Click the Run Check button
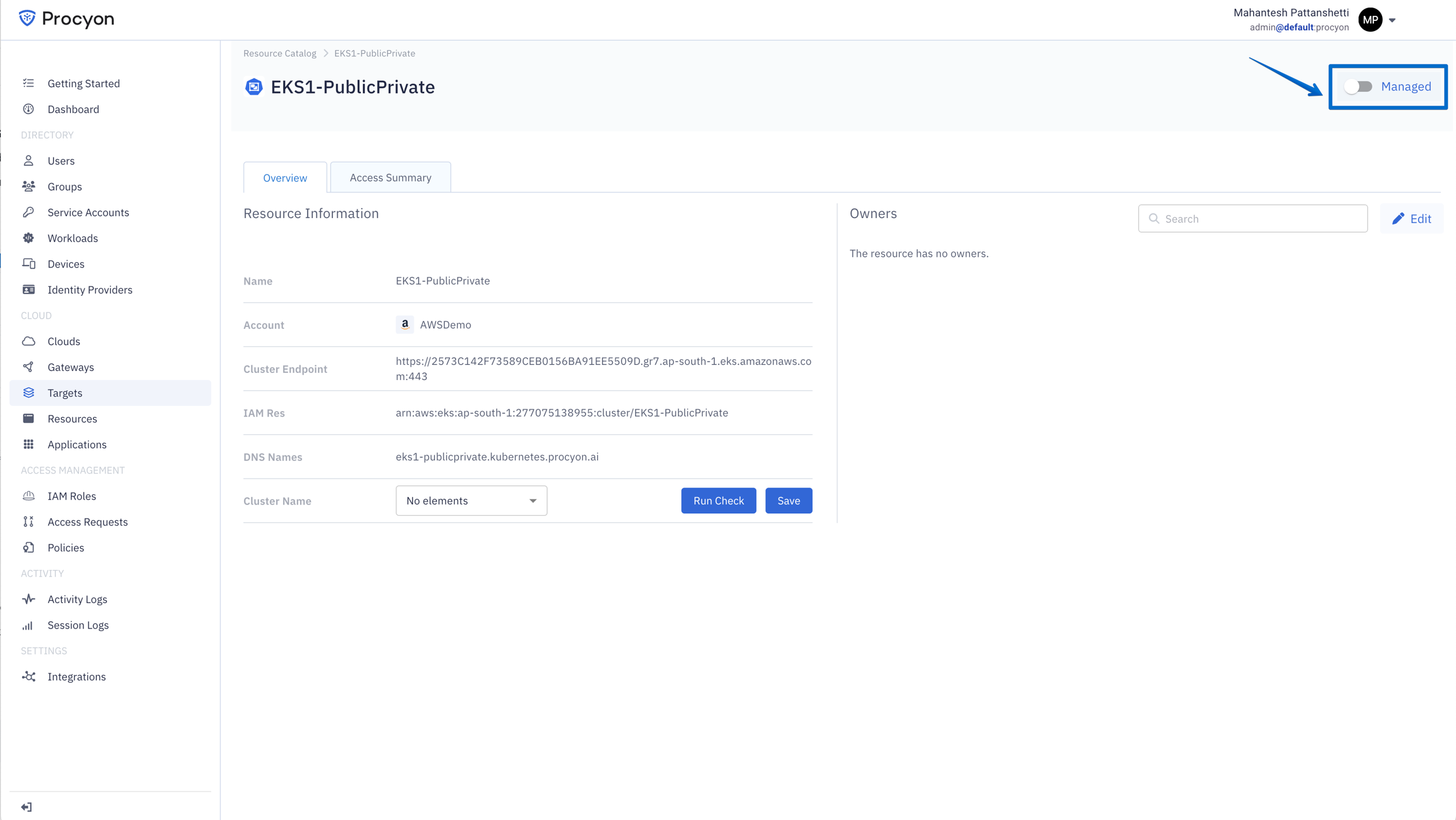This screenshot has height=820, width=1456. coord(718,500)
